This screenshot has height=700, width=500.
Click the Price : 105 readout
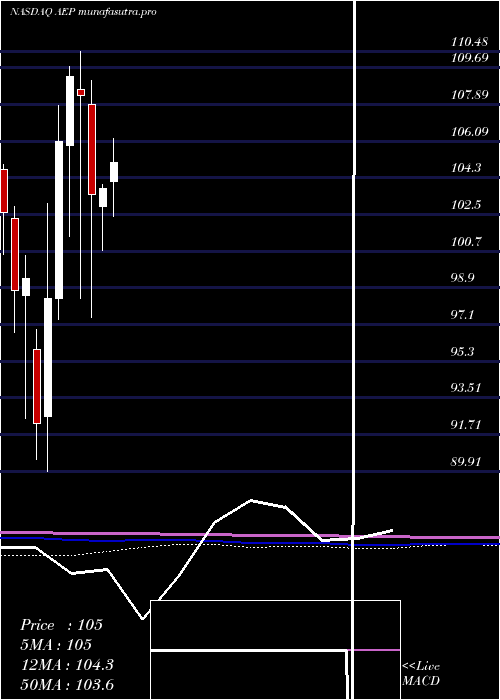(x=62, y=625)
